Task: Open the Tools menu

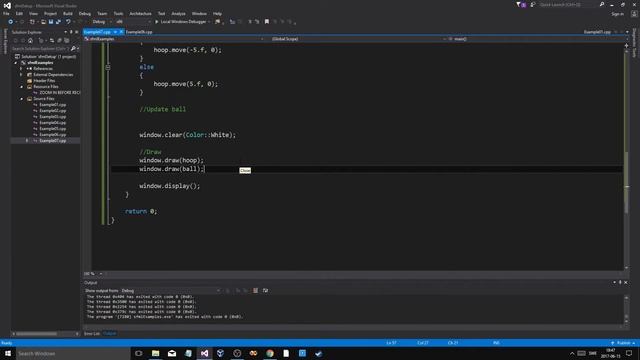Action: [x=118, y=13]
